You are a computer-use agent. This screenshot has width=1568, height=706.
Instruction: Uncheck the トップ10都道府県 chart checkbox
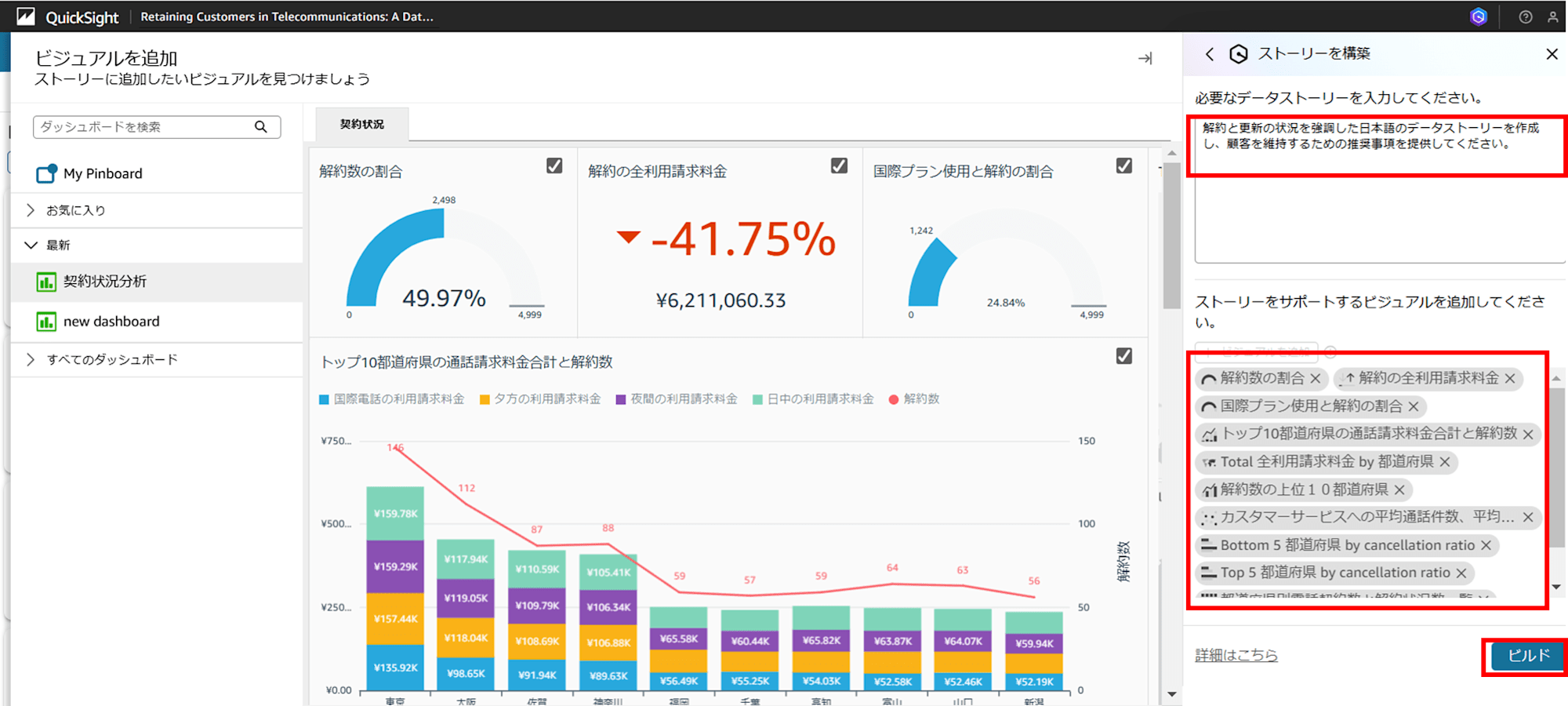1124,356
